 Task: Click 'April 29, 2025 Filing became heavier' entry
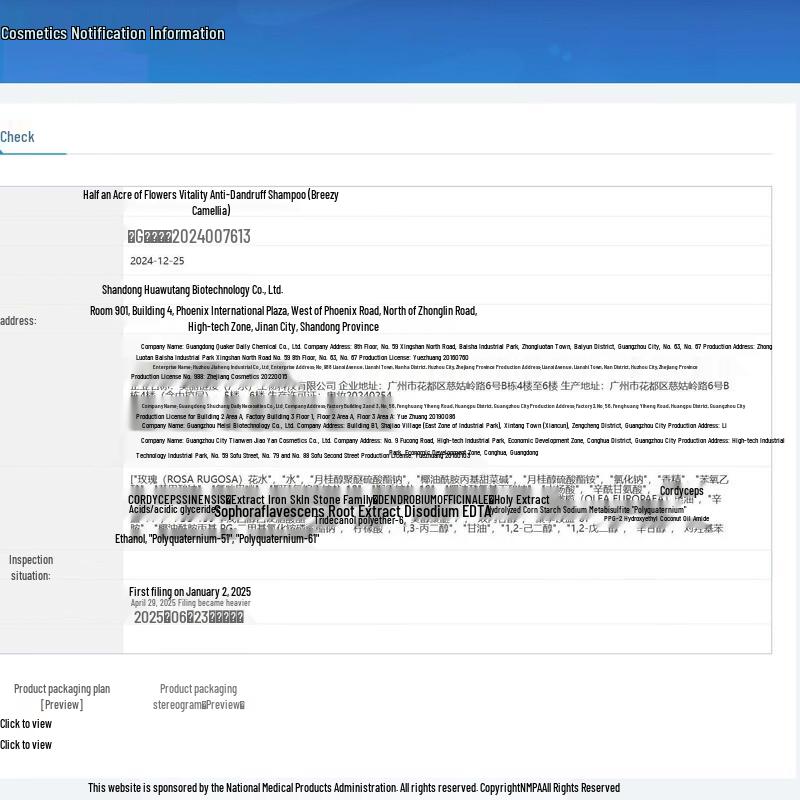pyautogui.click(x=190, y=603)
